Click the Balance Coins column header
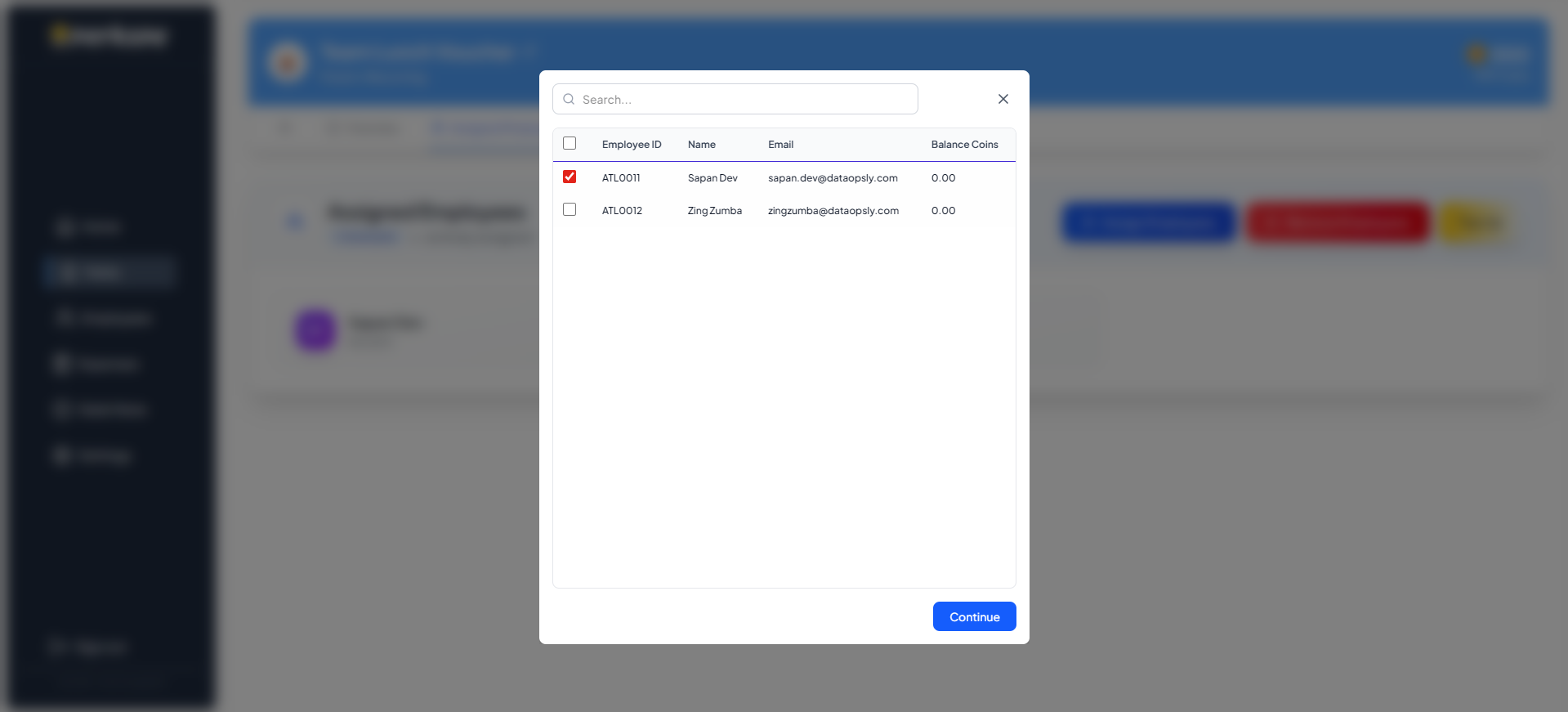The height and width of the screenshot is (712, 1568). [964, 145]
